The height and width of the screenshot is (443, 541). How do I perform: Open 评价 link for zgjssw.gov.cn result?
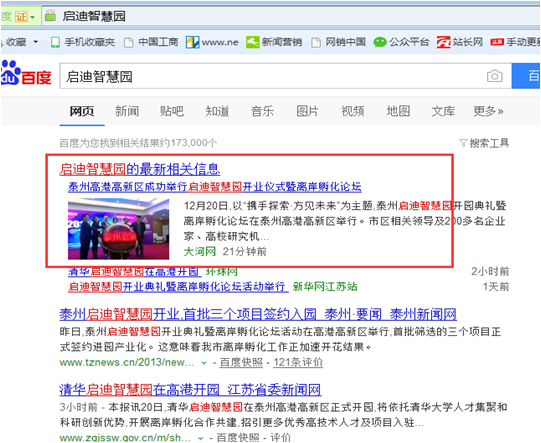coord(280,438)
